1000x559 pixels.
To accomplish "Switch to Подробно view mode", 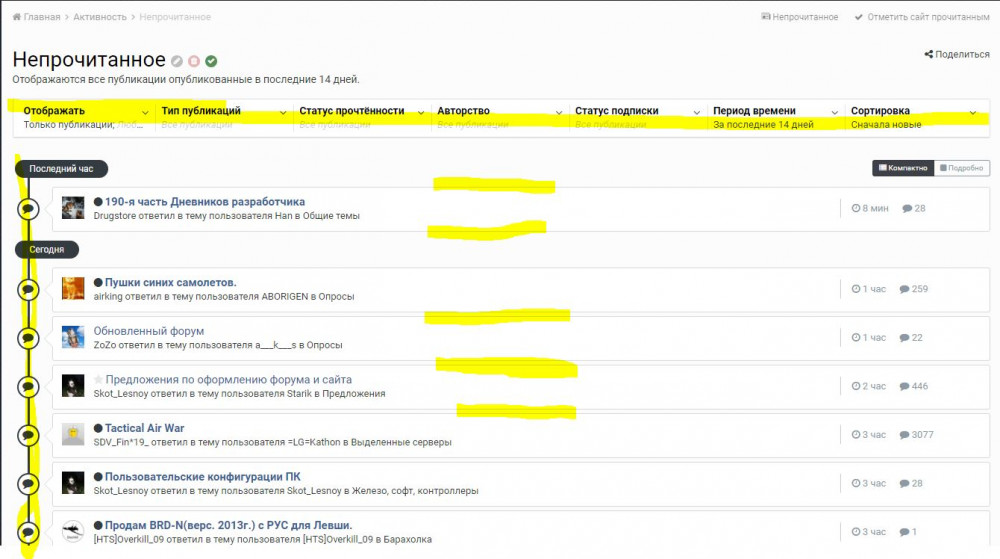I will [x=962, y=168].
